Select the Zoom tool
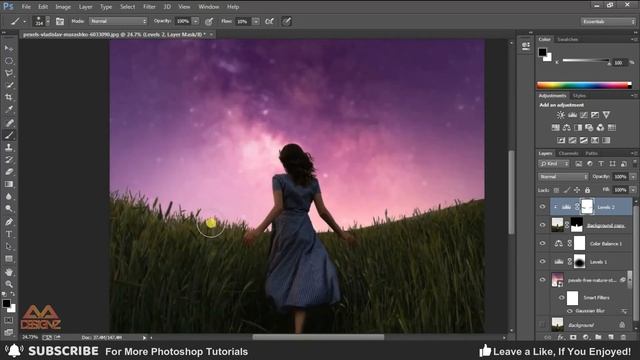The image size is (640, 360). [x=9, y=284]
